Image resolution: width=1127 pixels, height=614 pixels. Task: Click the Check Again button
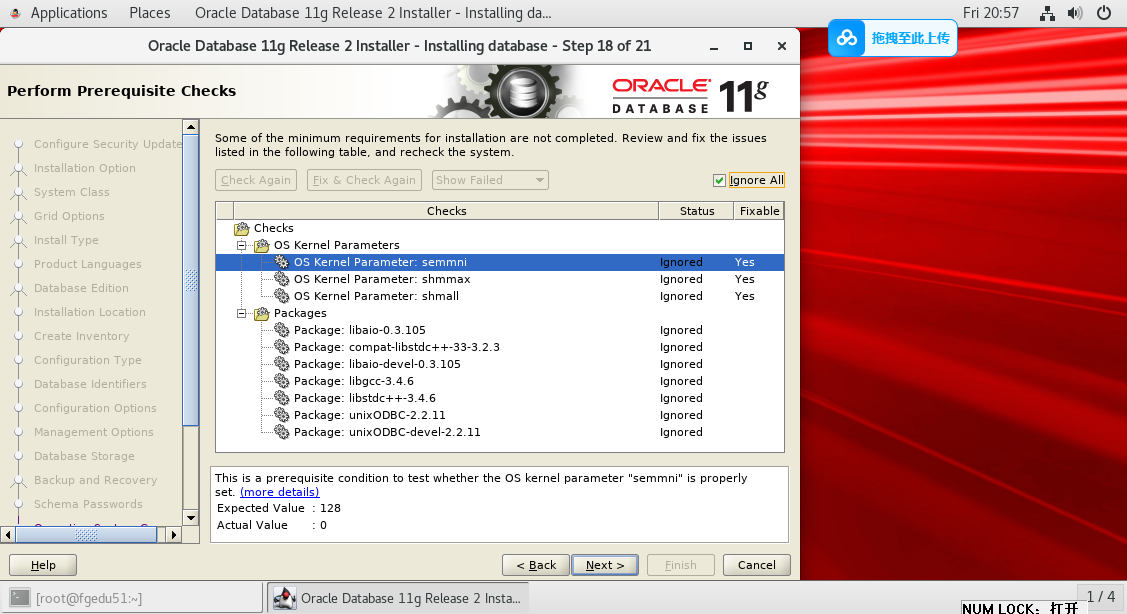[x=256, y=180]
